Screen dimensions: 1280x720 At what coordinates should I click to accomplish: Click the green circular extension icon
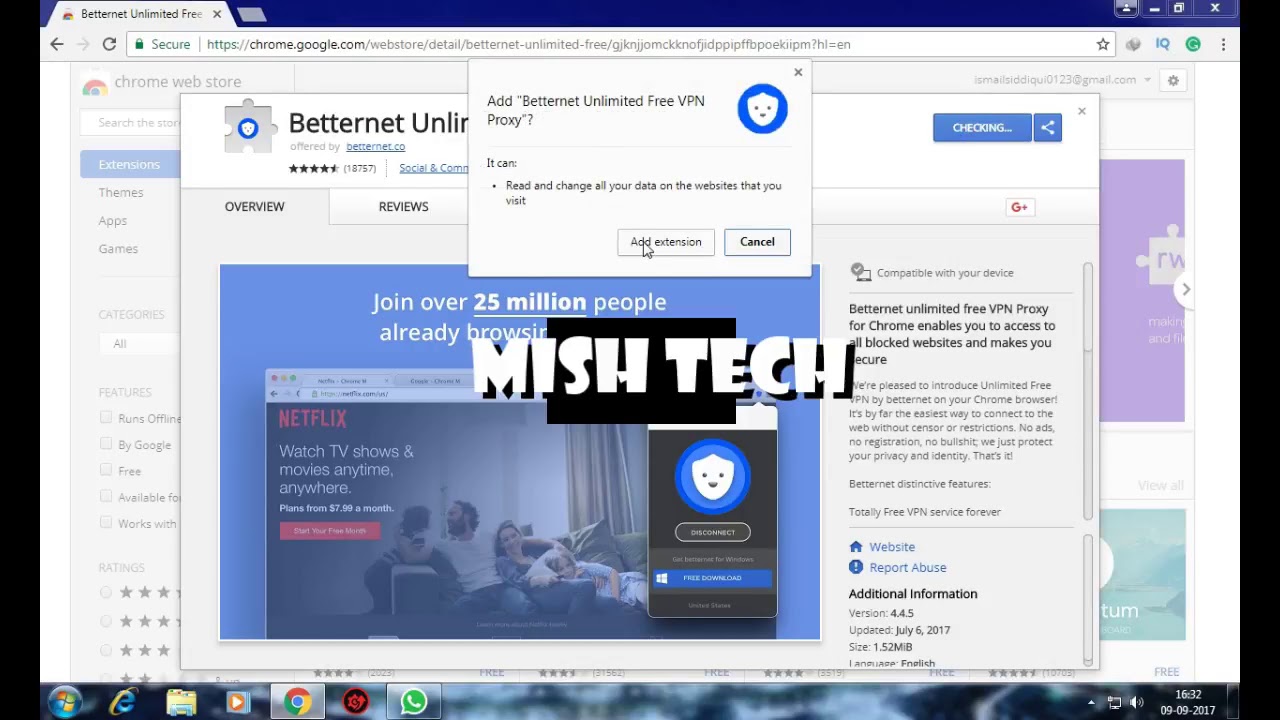click(1193, 44)
